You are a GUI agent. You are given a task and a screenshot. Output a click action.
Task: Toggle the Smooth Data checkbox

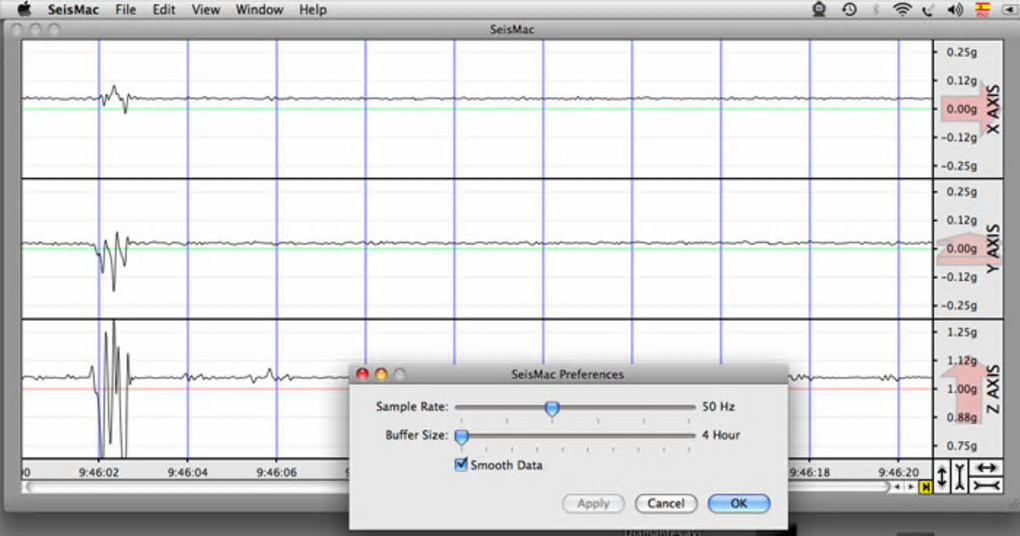(x=461, y=464)
